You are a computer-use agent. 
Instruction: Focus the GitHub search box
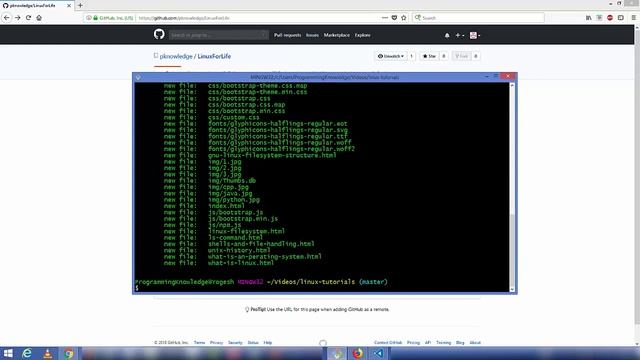(219, 36)
